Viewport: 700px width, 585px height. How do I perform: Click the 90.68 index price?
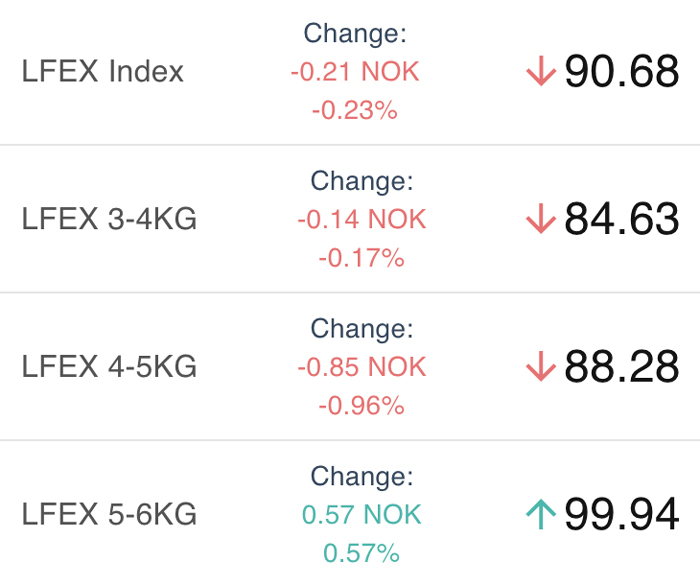(622, 71)
